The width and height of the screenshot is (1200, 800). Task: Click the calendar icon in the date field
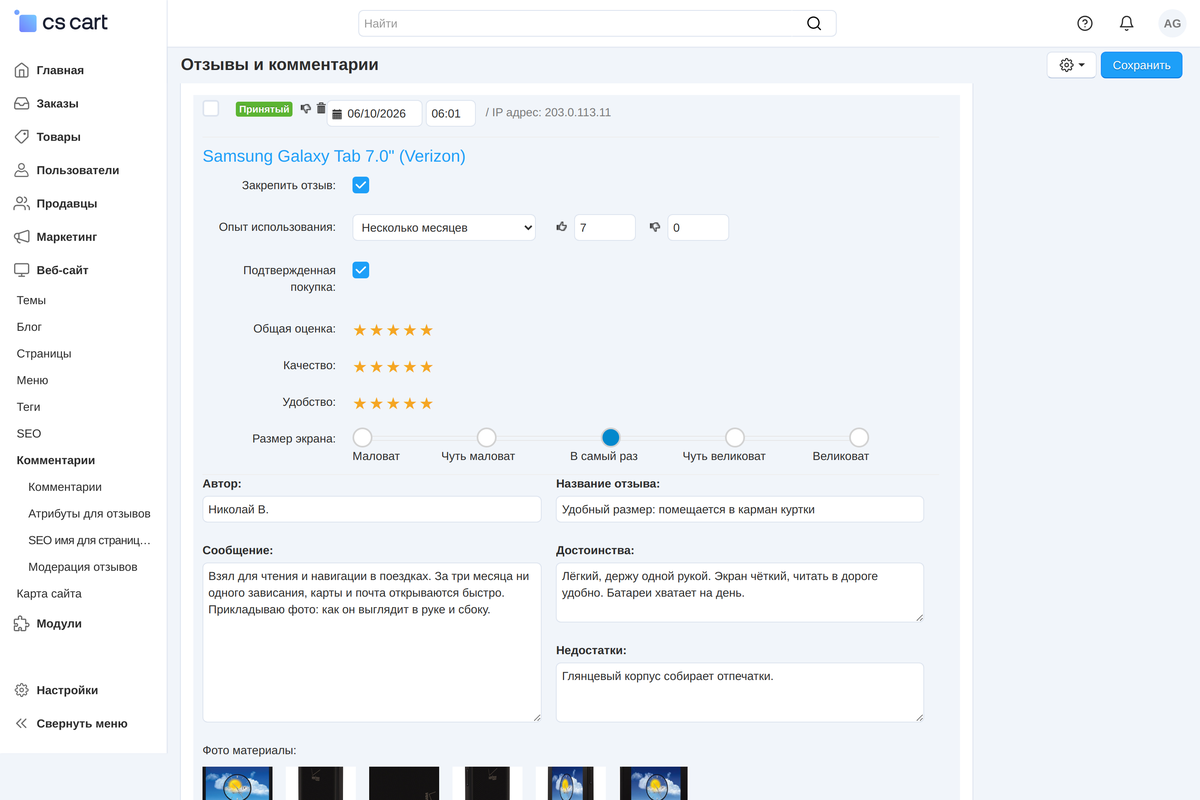(x=337, y=114)
